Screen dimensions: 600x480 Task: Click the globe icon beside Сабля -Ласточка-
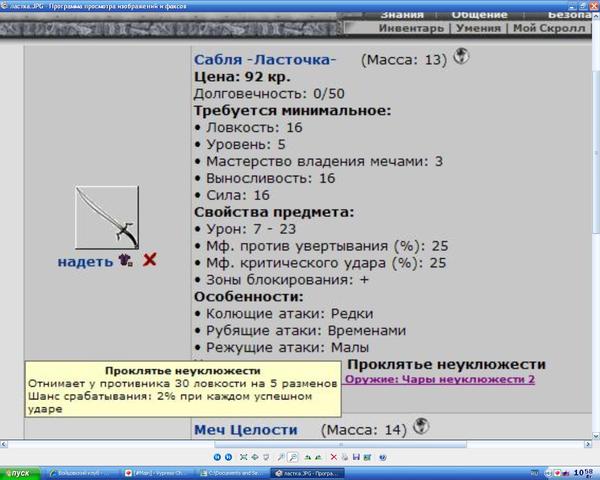point(461,56)
